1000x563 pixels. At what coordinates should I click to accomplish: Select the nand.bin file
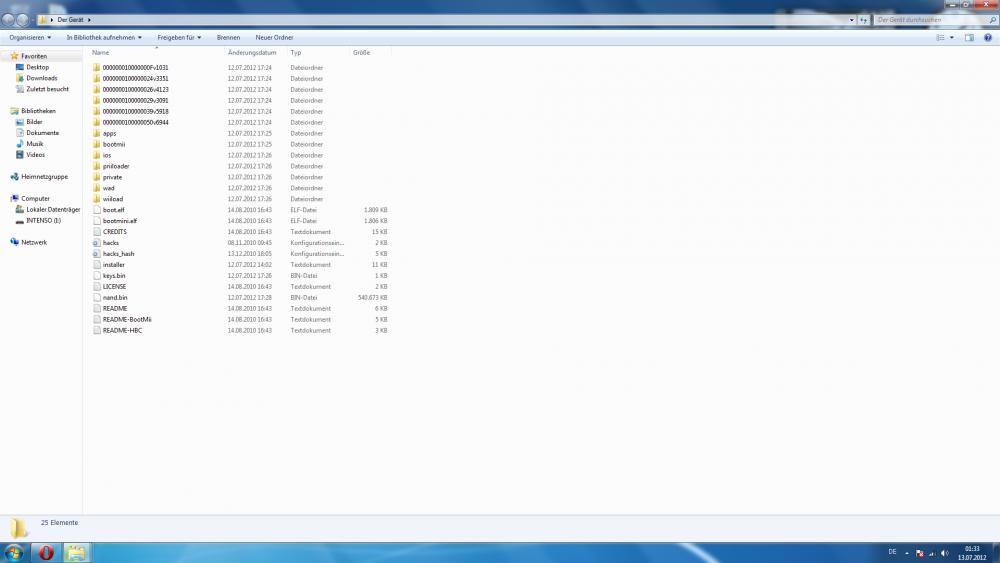(114, 297)
